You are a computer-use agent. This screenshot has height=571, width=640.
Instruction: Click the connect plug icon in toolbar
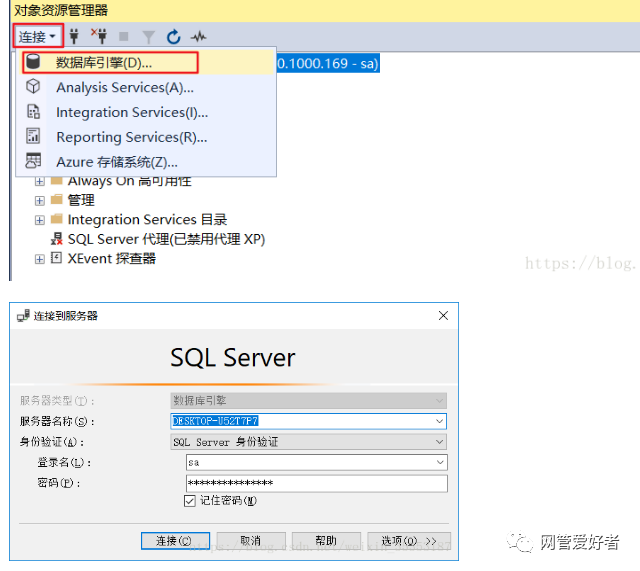point(74,36)
